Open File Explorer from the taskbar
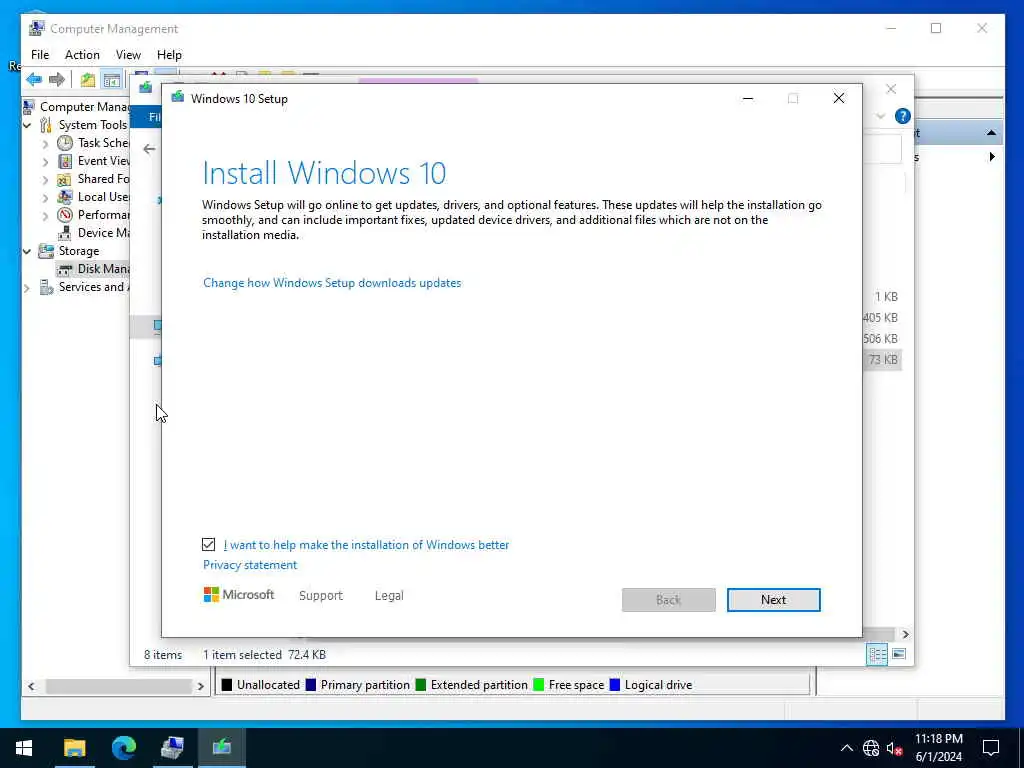1024x768 pixels. (74, 748)
